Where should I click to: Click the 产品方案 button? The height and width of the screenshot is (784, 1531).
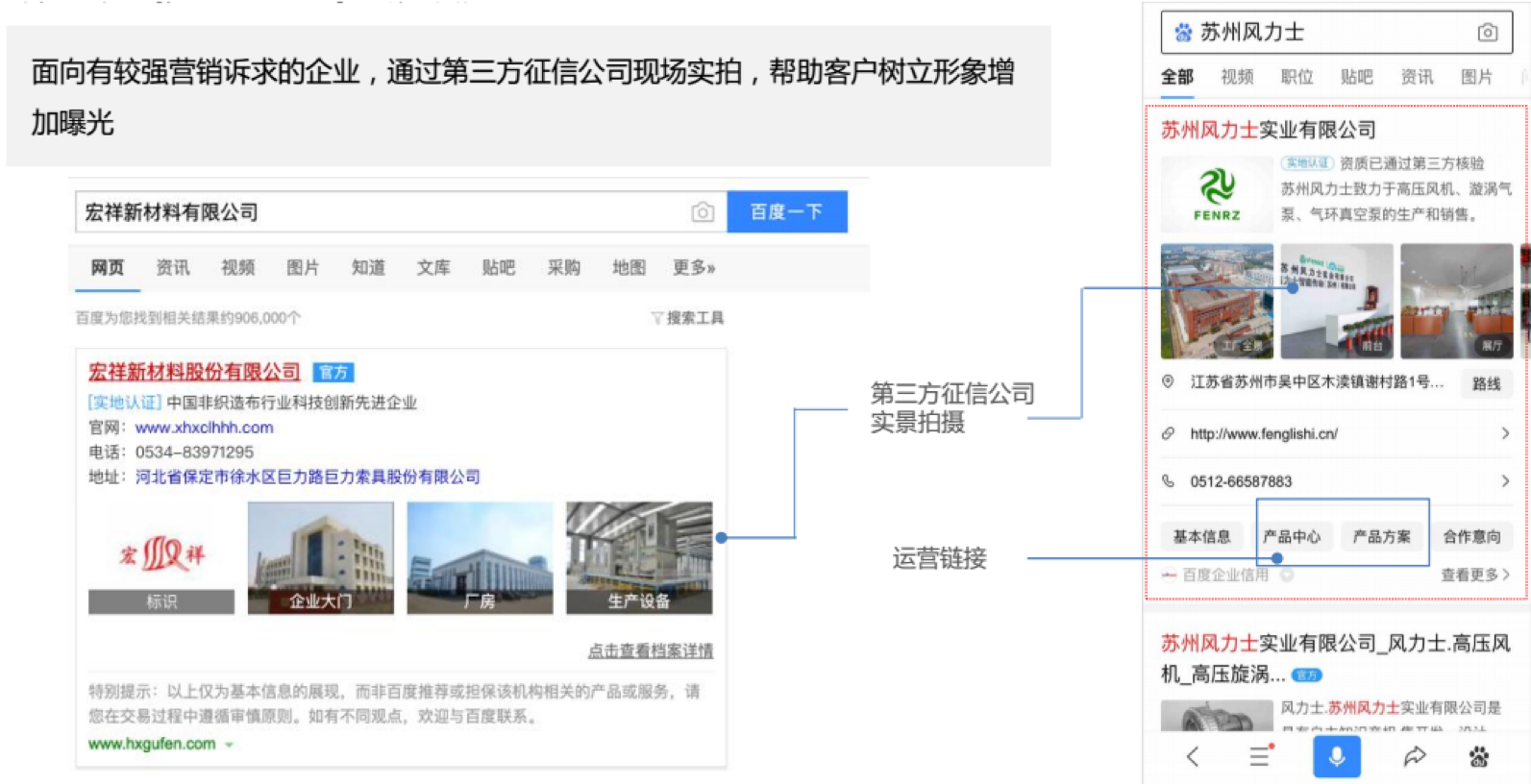coord(1382,536)
